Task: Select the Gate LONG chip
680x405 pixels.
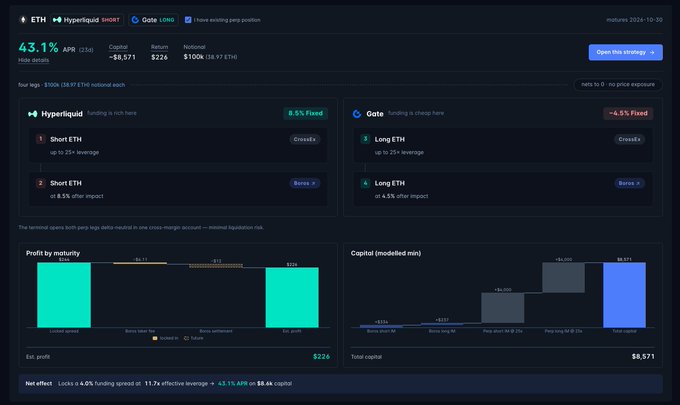Action: coord(153,20)
